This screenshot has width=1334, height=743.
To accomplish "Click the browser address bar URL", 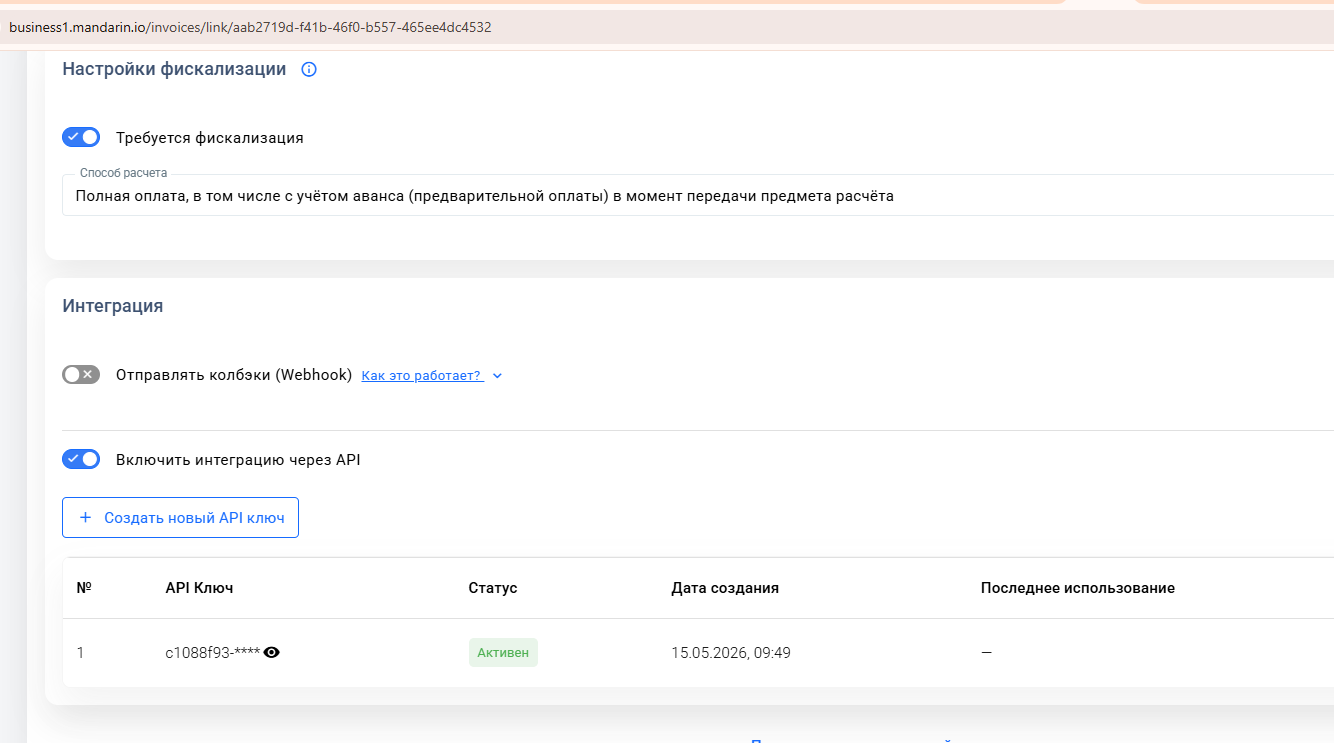I will pos(250,27).
